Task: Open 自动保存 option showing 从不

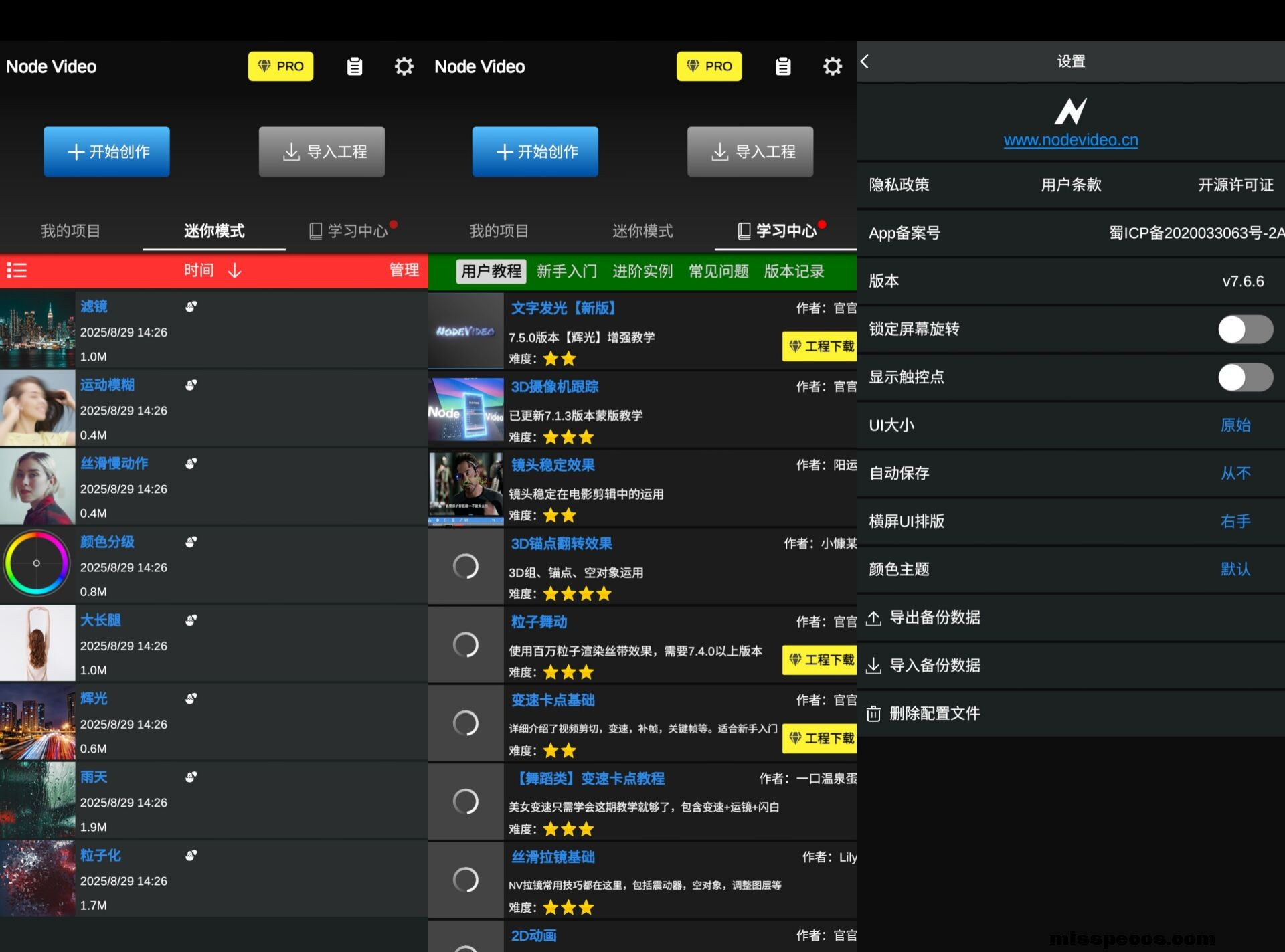Action: [x=1235, y=474]
